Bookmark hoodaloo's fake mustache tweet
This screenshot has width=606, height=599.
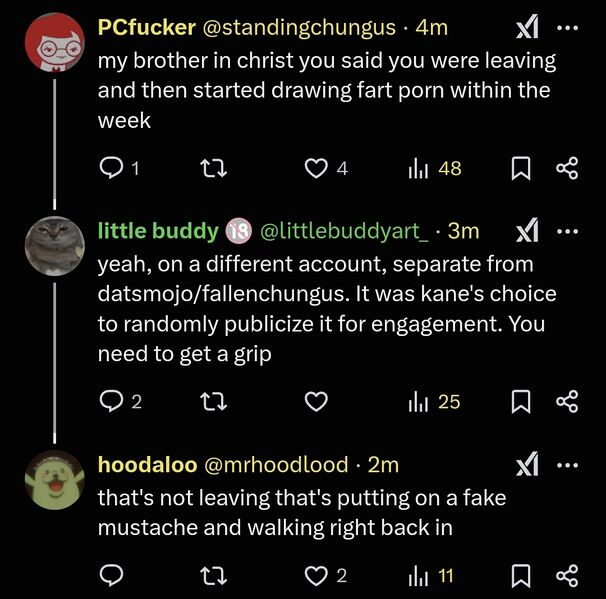pos(520,575)
